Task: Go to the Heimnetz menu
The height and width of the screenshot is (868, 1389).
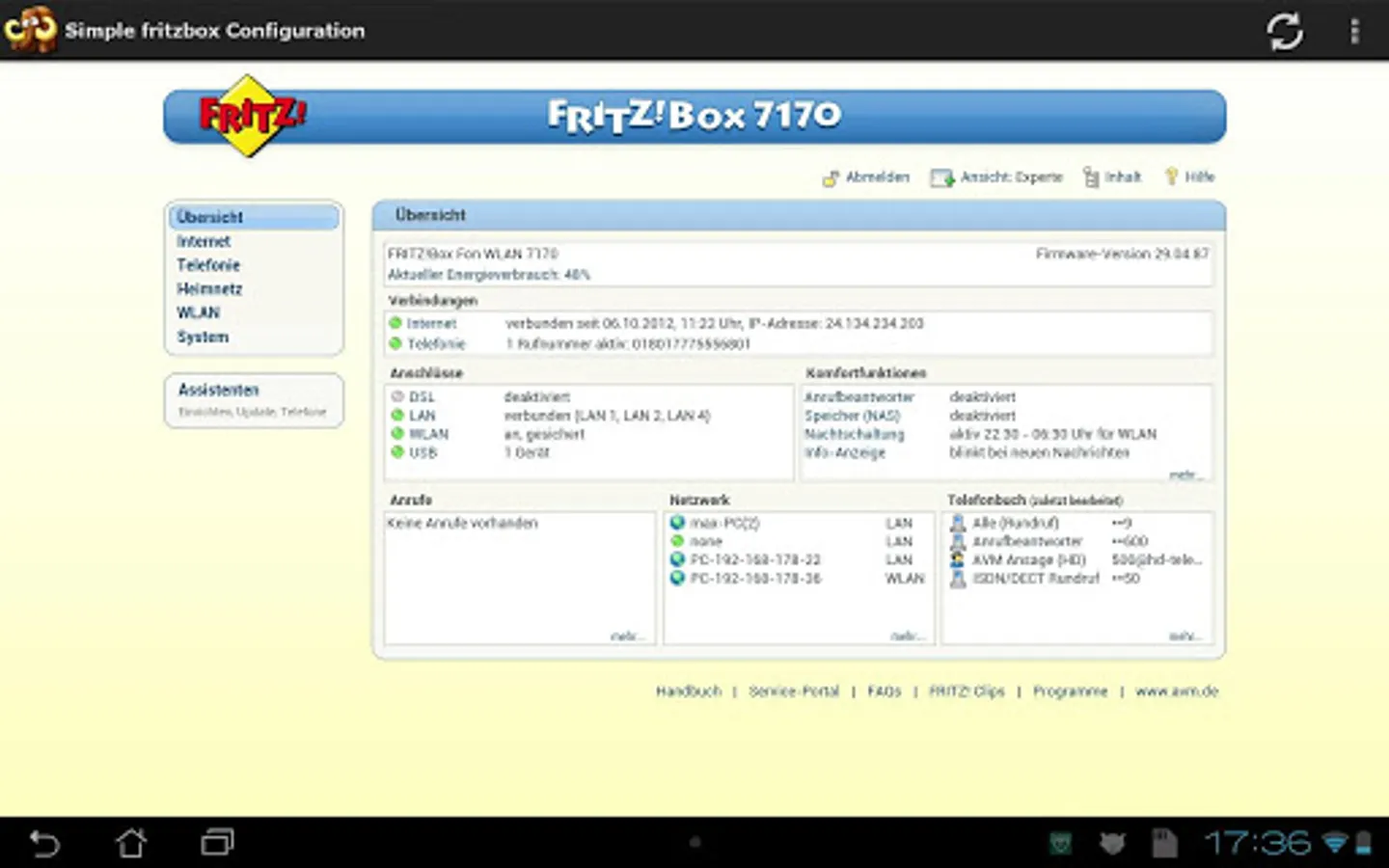Action: point(209,289)
